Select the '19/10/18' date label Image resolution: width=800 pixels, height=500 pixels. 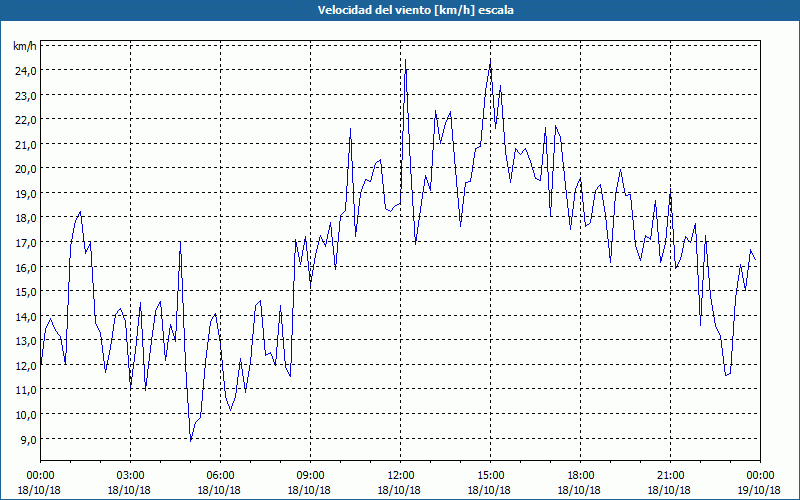click(x=759, y=490)
